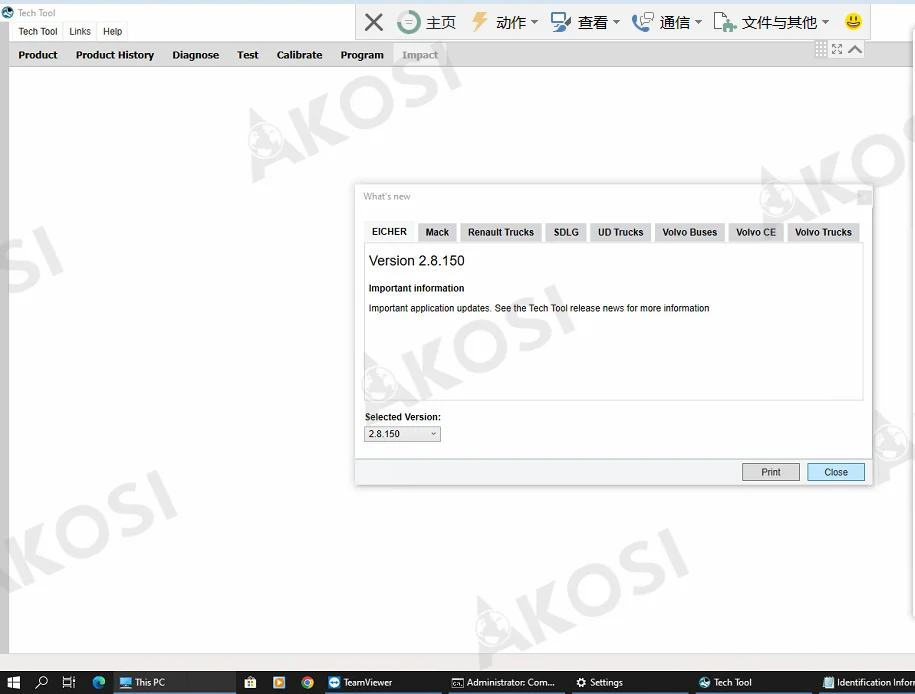Expand the 文件与其他 dropdown arrow

[825, 23]
